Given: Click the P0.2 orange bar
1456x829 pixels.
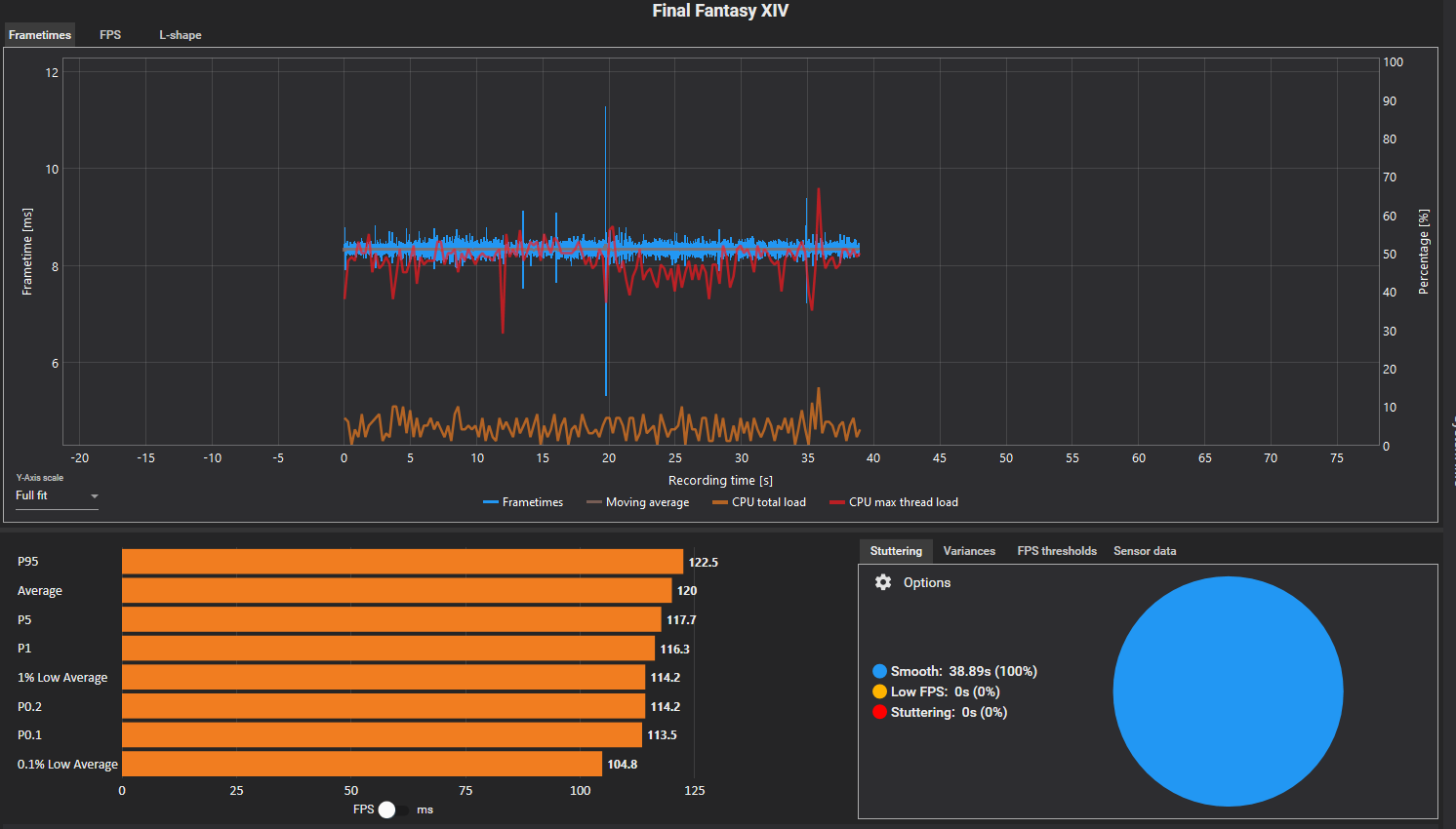Looking at the screenshot, I should click(x=384, y=706).
